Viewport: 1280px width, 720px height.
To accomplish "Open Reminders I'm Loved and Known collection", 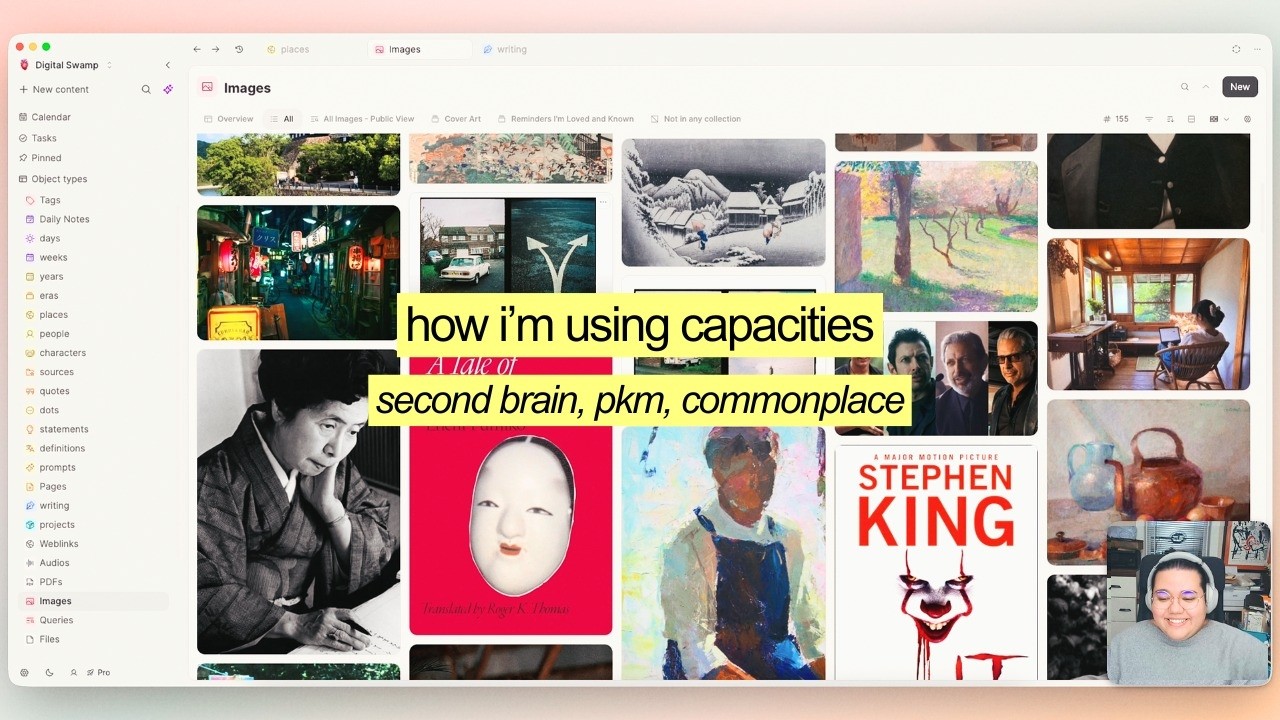I will point(566,119).
